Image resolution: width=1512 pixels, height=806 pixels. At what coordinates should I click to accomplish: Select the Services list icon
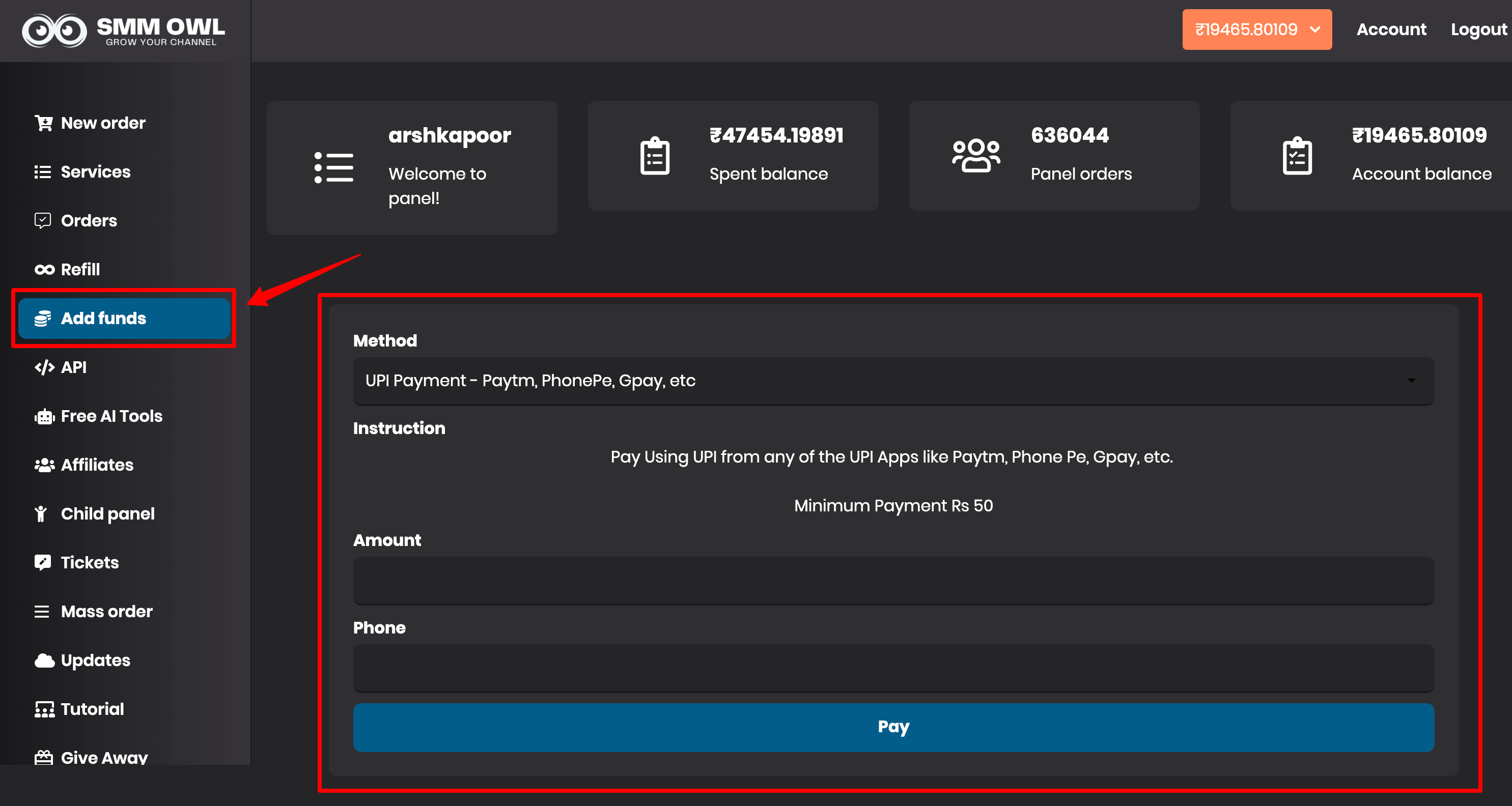pyautogui.click(x=43, y=171)
